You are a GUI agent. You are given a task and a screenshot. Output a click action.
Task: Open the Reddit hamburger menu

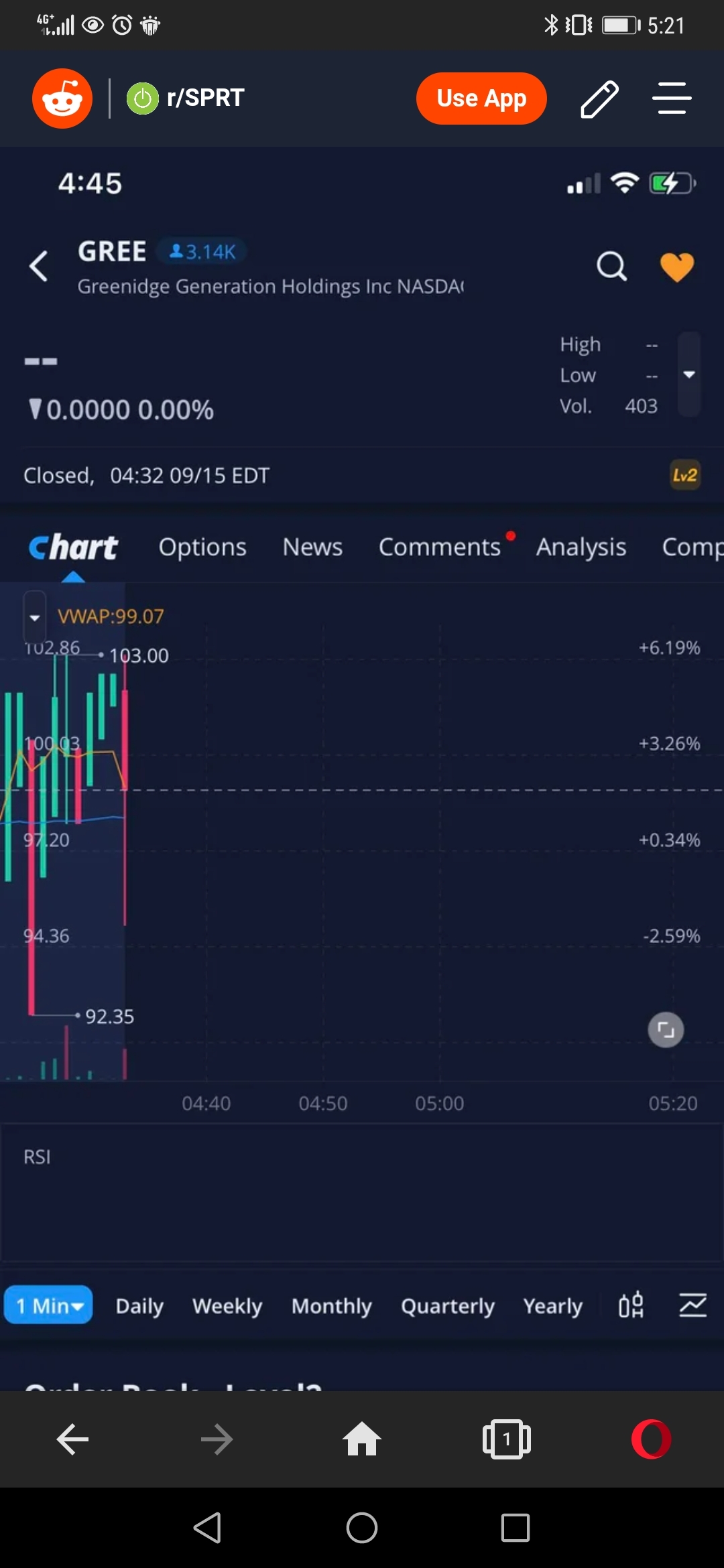click(671, 99)
